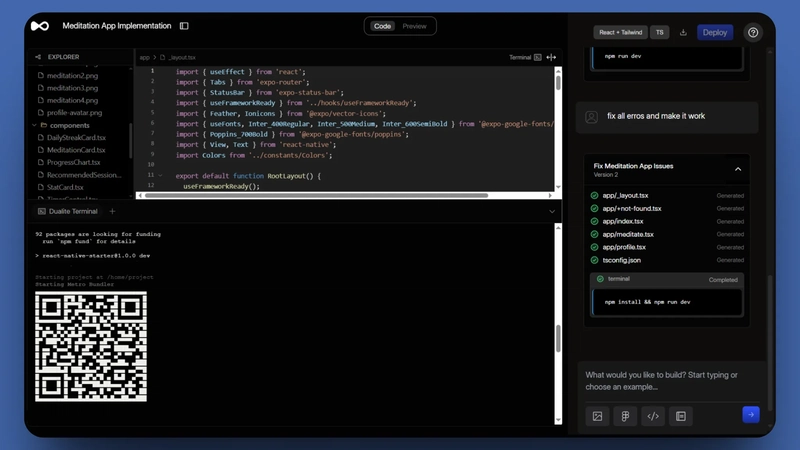Select the Dualite Terminal tab
This screenshot has width=800, height=450.
(x=67, y=211)
